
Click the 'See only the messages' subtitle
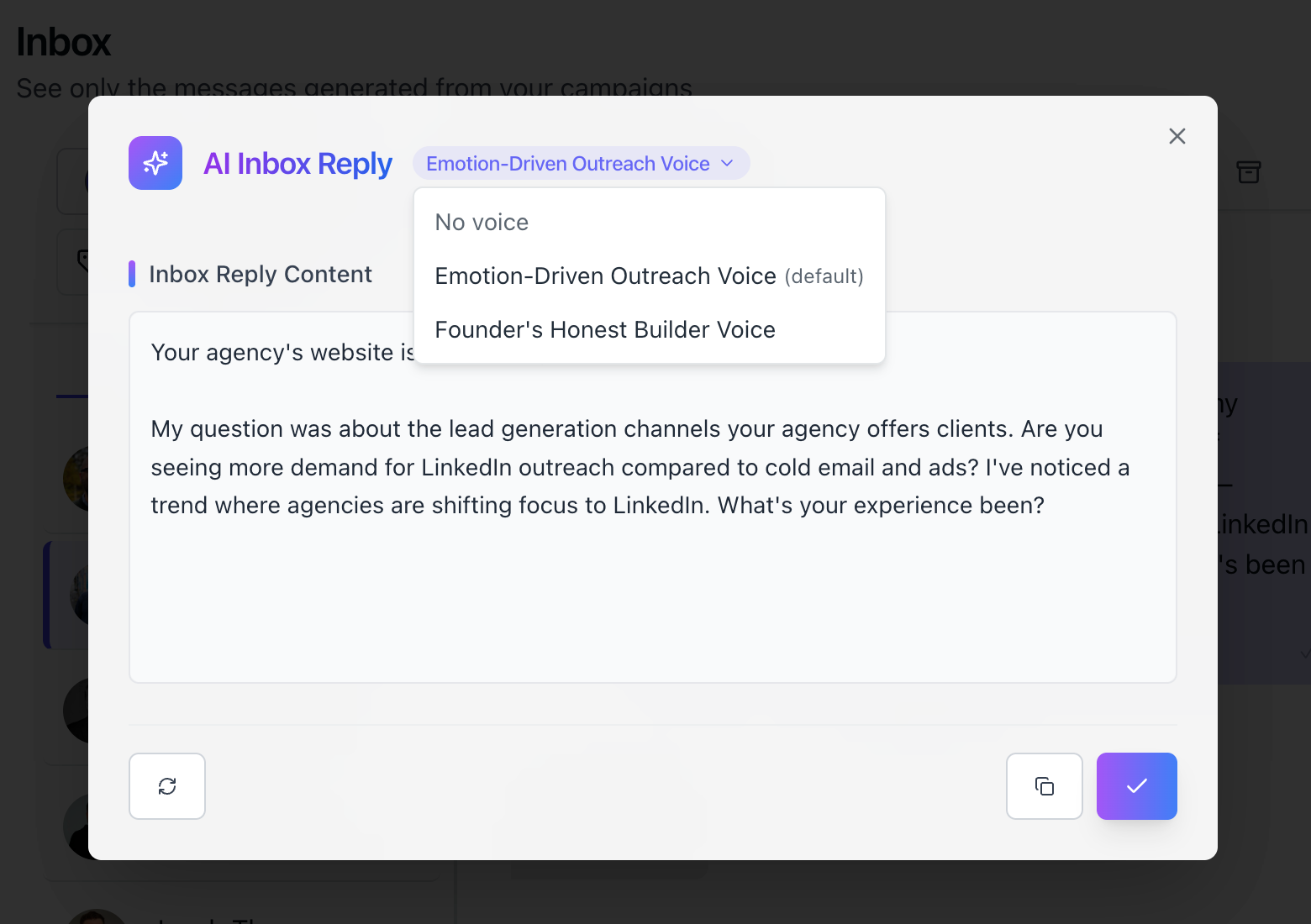[x=354, y=87]
